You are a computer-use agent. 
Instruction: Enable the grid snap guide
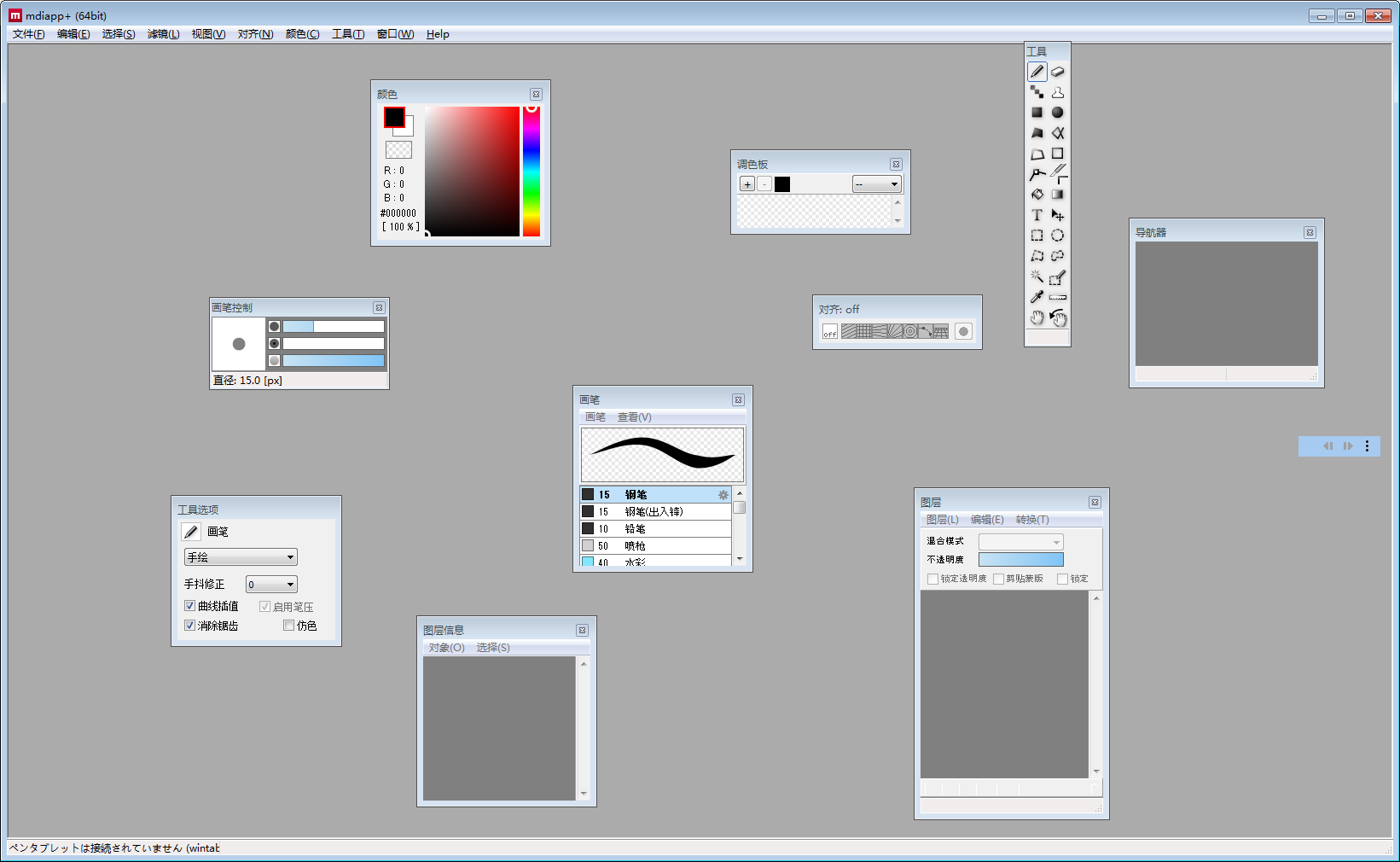[x=864, y=331]
